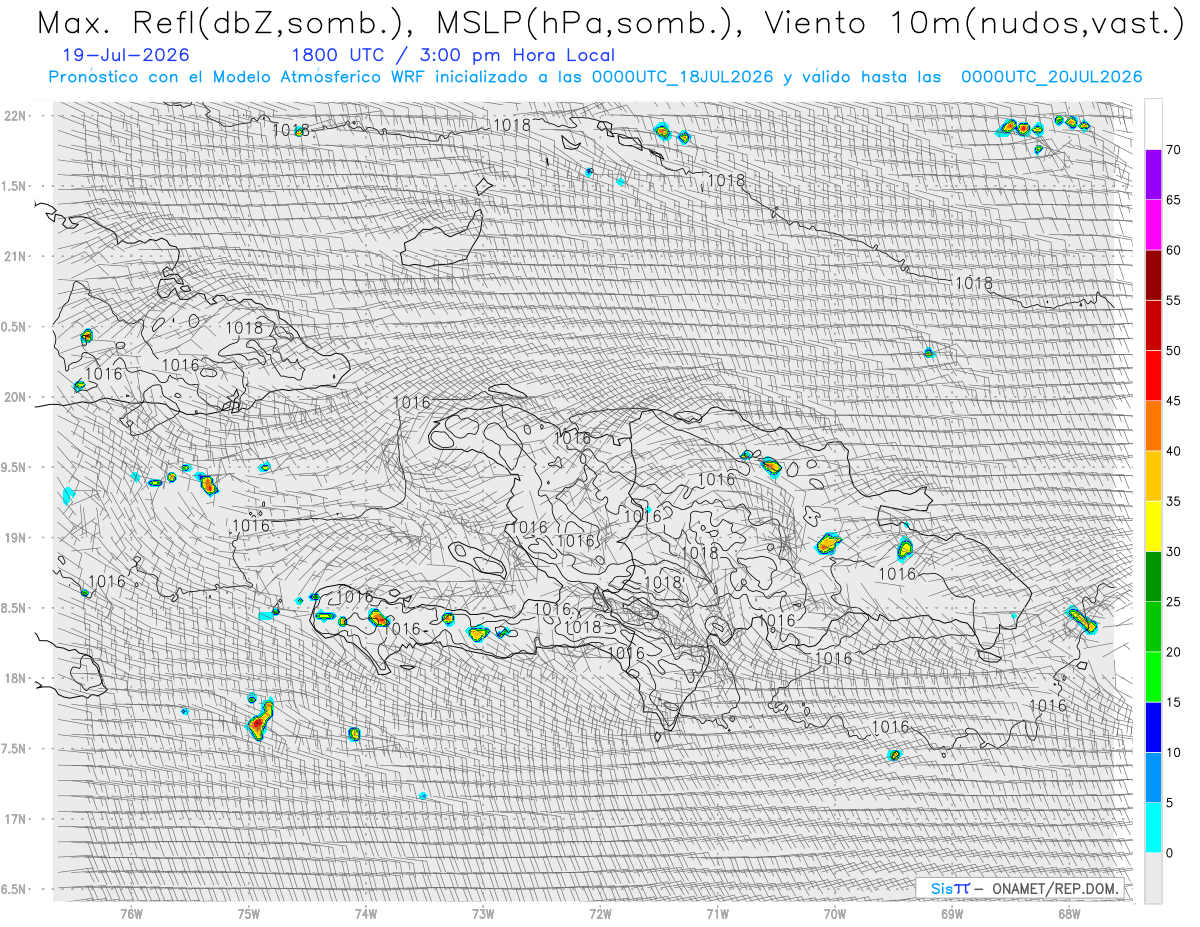The height and width of the screenshot is (927, 1200).
Task: Select the bright green 15-20 dBZ legend swatch
Action: [1153, 677]
